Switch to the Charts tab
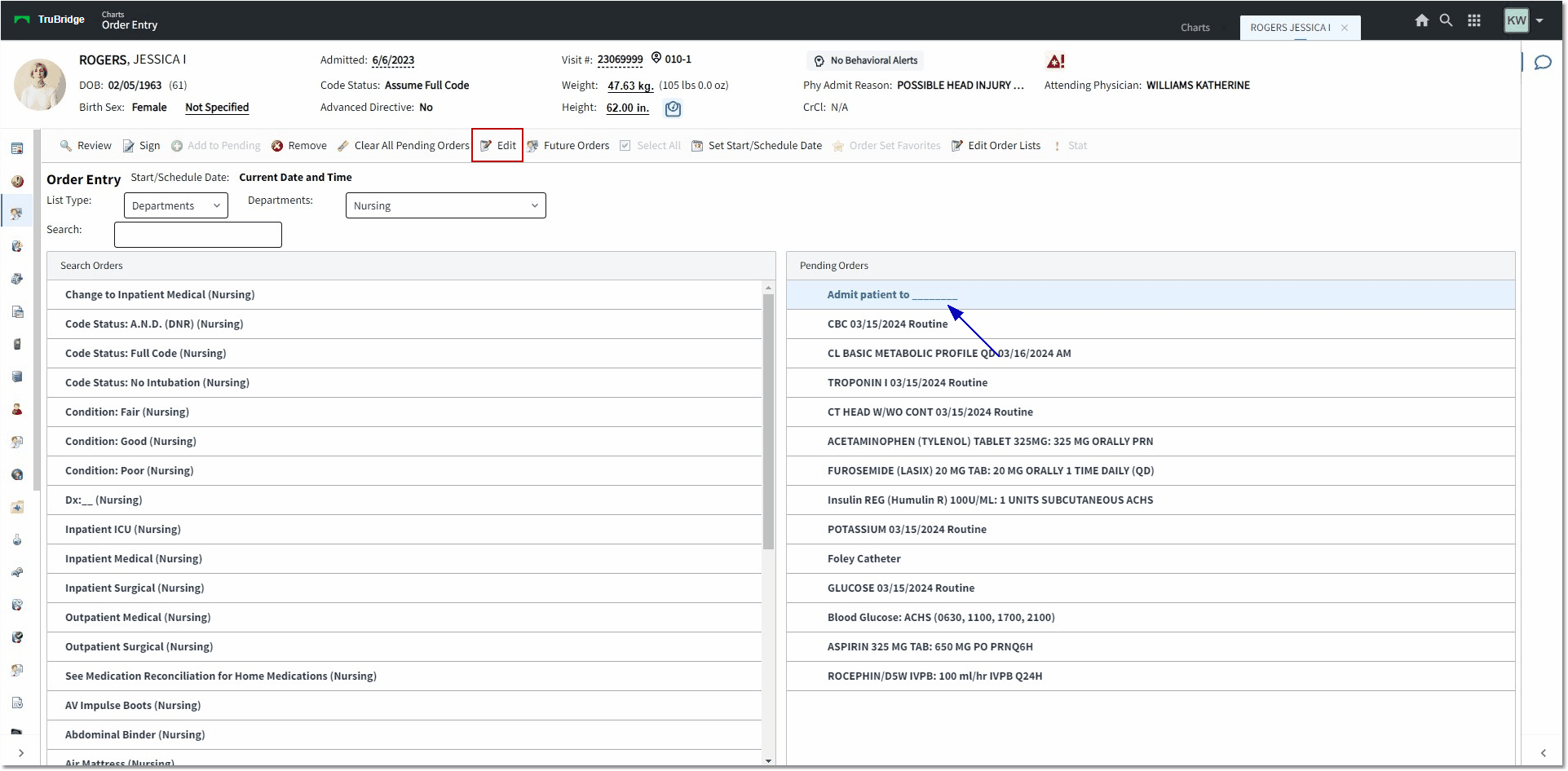The height and width of the screenshot is (771, 1568). click(x=1195, y=28)
